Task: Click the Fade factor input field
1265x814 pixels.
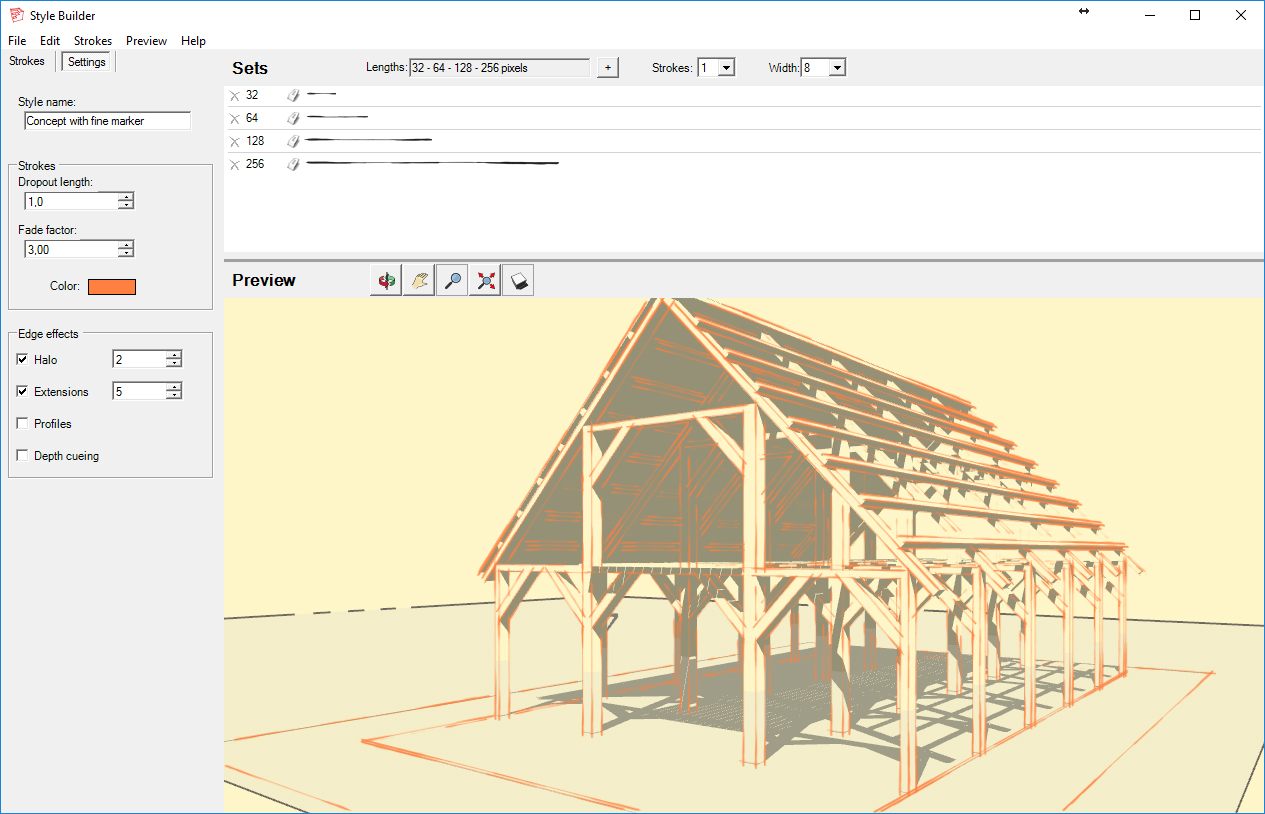Action: pos(71,249)
